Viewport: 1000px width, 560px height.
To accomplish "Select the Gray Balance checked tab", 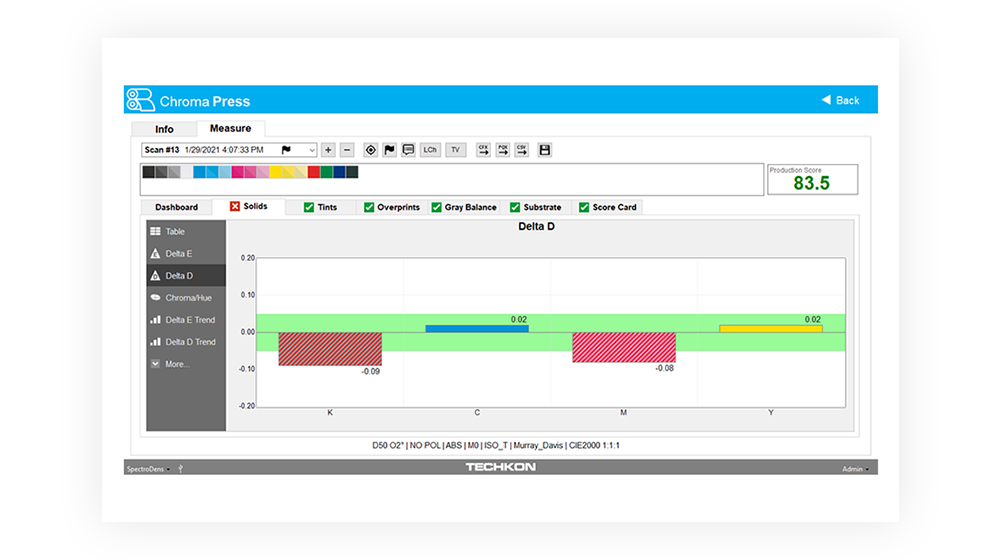I will coord(463,207).
